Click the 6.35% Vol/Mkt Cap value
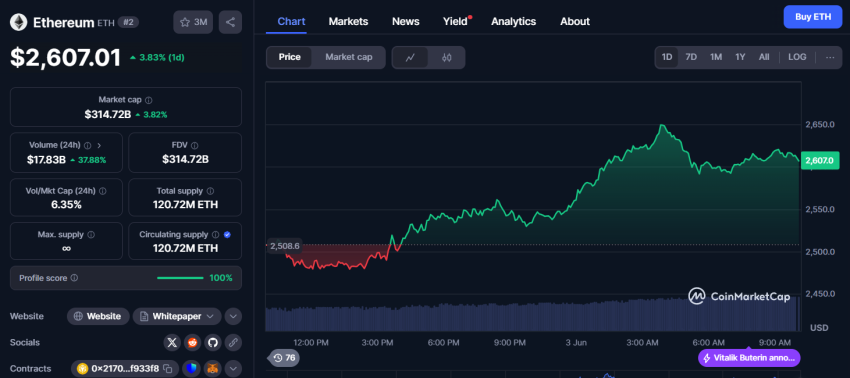The width and height of the screenshot is (850, 378). (66, 204)
